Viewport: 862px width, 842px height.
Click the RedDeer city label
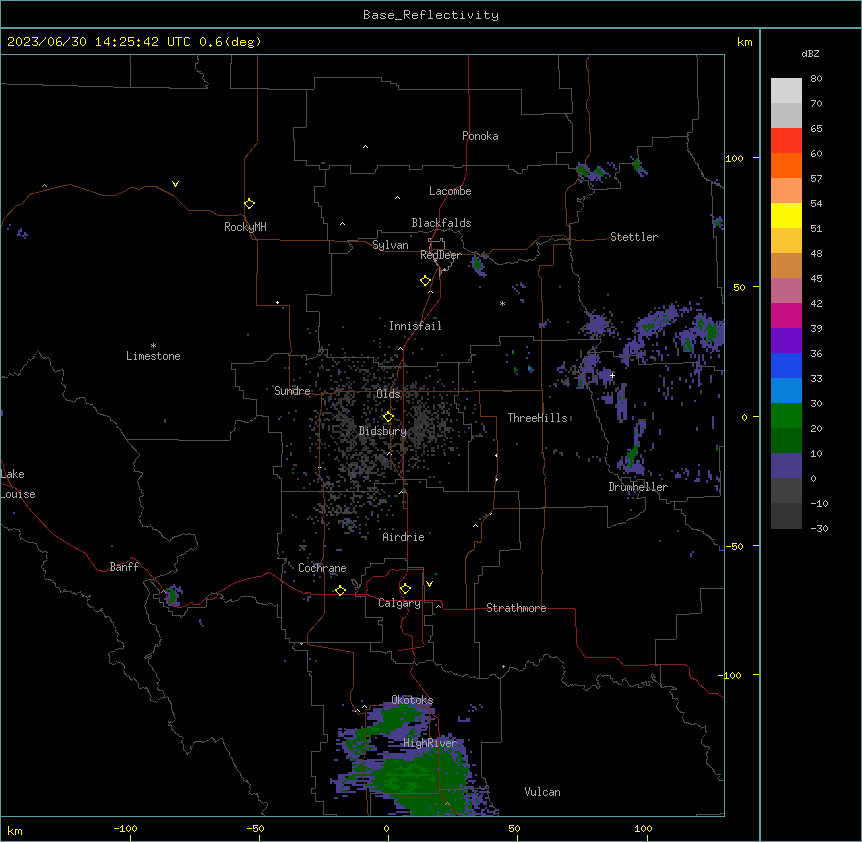[x=440, y=255]
